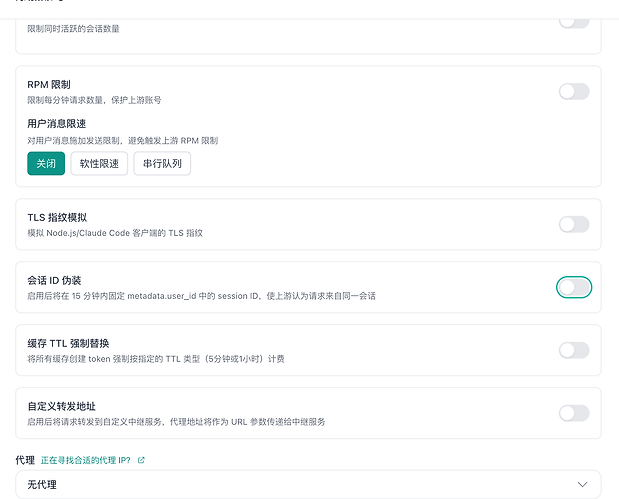Click the TTL 类型 billing description text
This screenshot has width=619, height=499.
156,359
